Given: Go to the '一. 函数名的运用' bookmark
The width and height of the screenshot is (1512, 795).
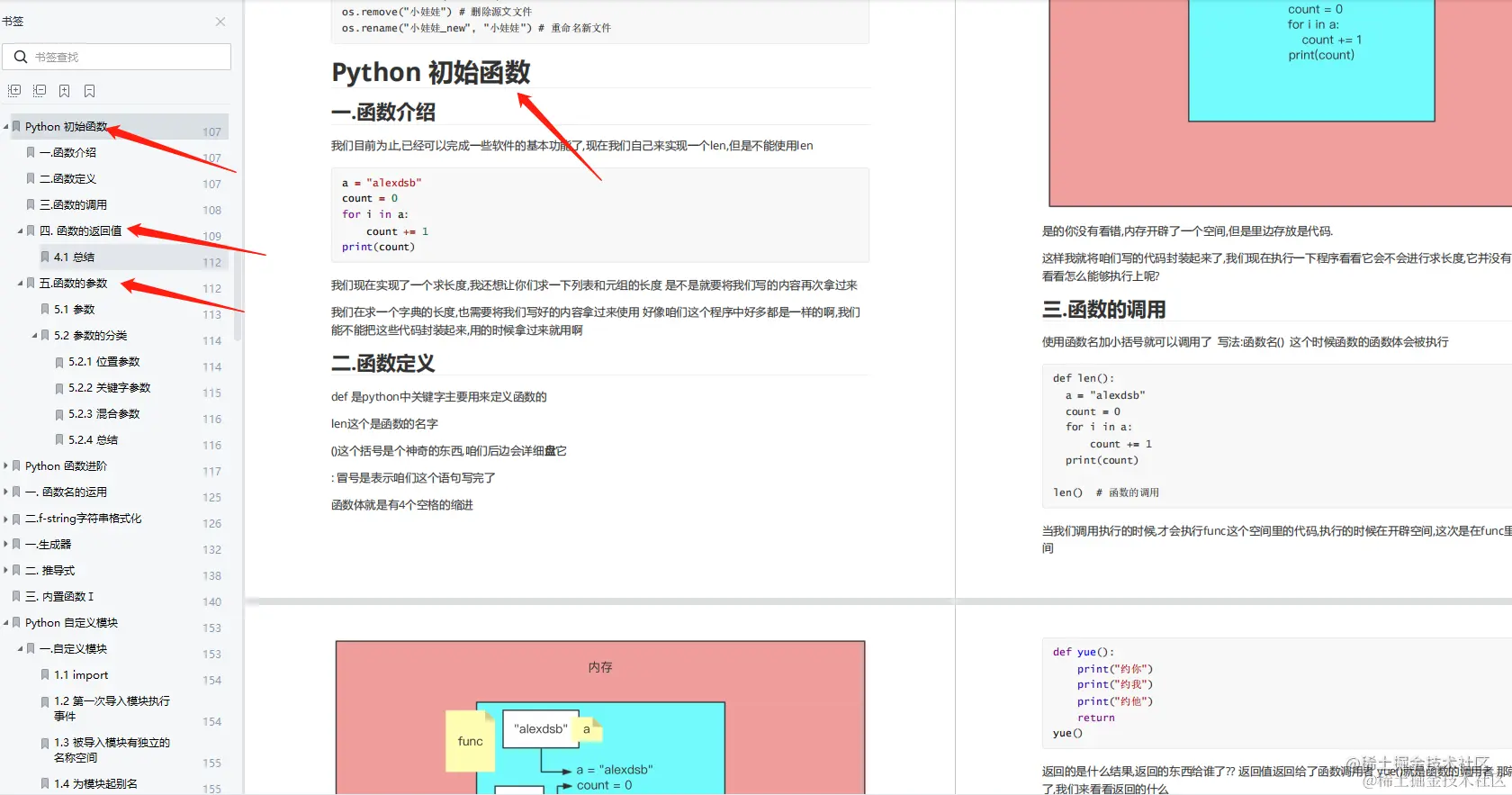Looking at the screenshot, I should 66,492.
